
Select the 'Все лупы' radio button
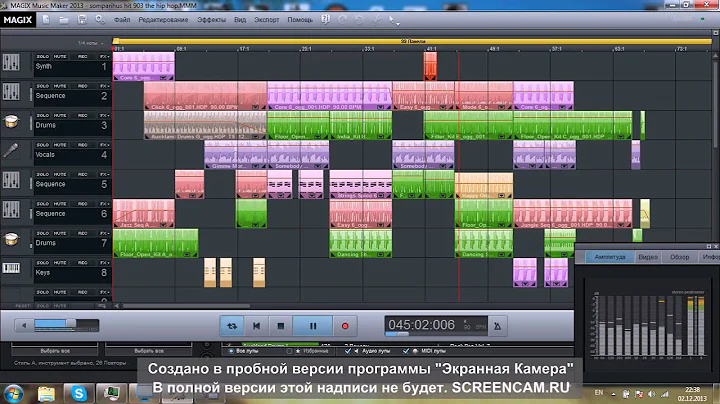pos(231,351)
